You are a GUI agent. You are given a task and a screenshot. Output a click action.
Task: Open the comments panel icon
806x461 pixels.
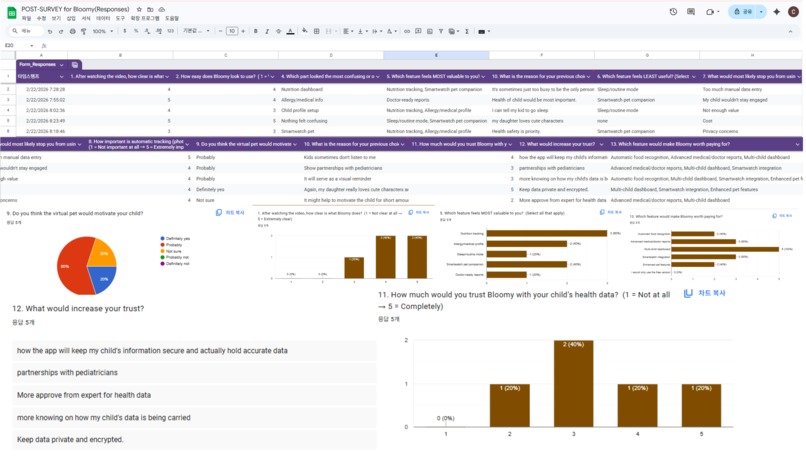pyautogui.click(x=691, y=12)
